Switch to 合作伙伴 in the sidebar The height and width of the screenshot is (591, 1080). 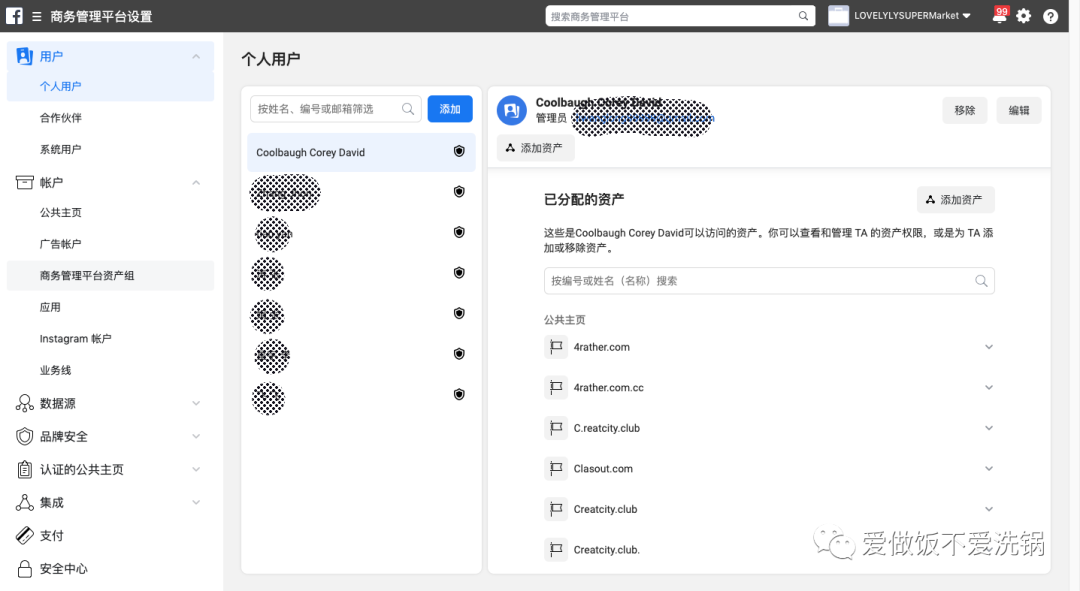[60, 117]
